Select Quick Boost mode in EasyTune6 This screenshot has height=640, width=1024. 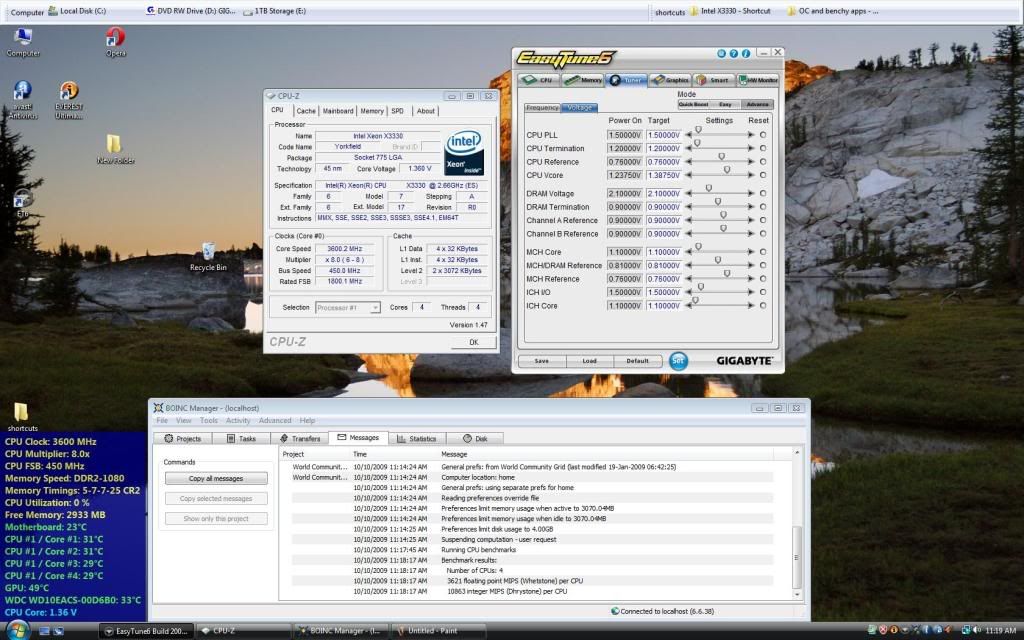pyautogui.click(x=694, y=104)
